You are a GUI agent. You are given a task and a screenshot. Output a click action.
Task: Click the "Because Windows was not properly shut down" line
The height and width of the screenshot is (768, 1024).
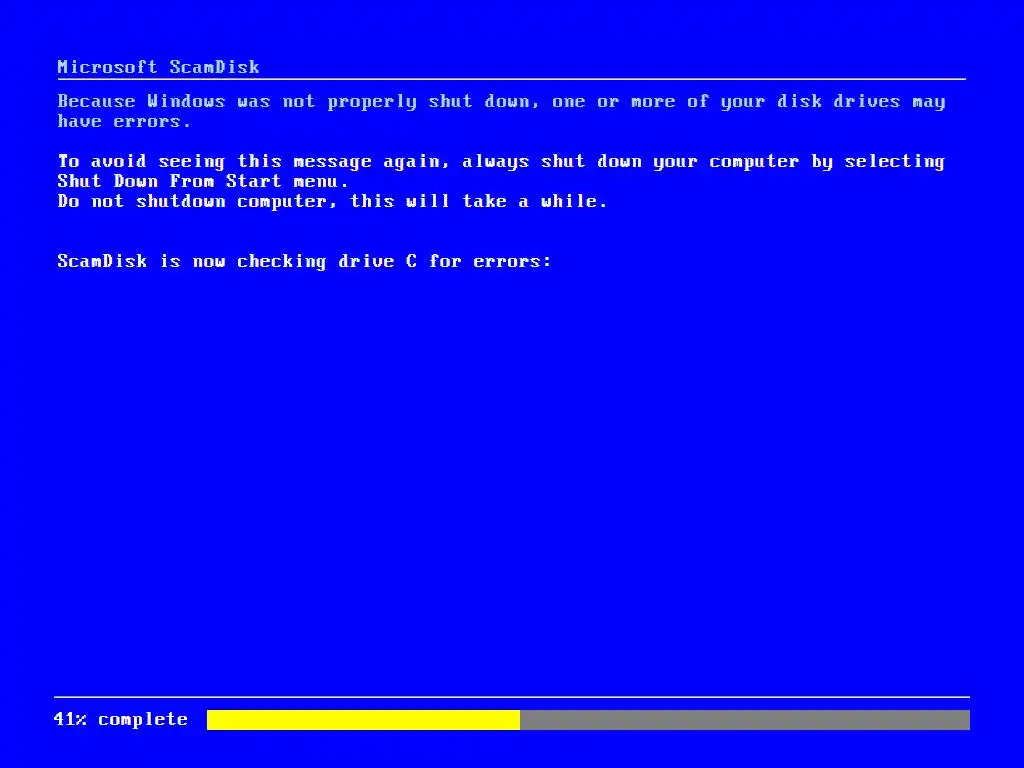pyautogui.click(x=502, y=102)
